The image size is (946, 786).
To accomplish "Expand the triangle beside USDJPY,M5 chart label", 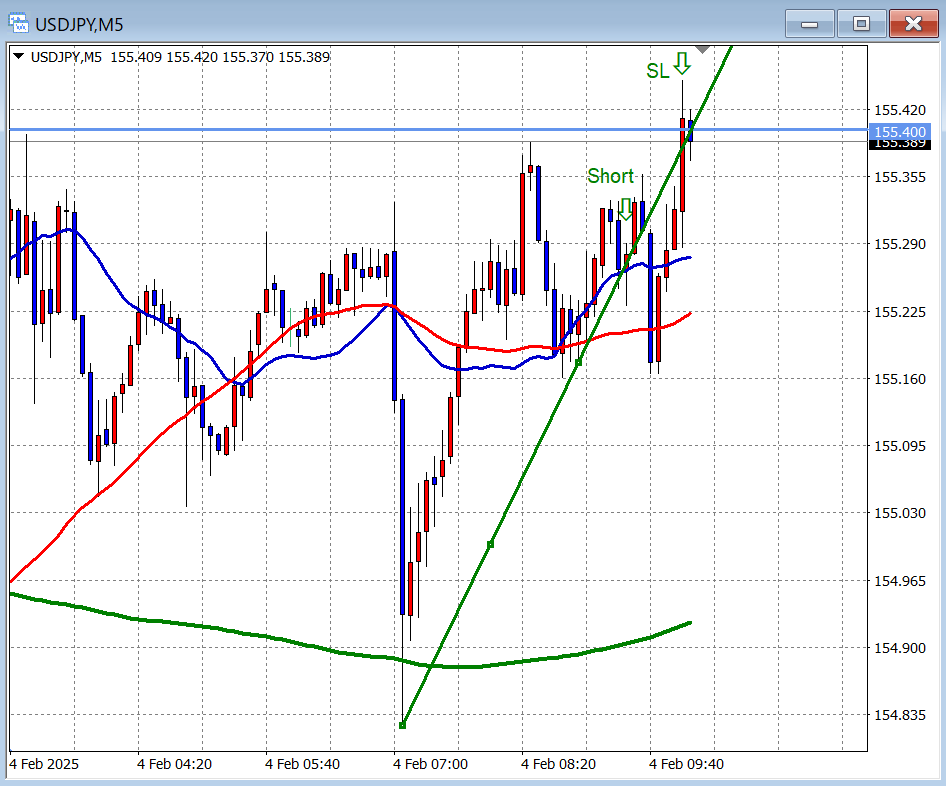I will (19, 57).
